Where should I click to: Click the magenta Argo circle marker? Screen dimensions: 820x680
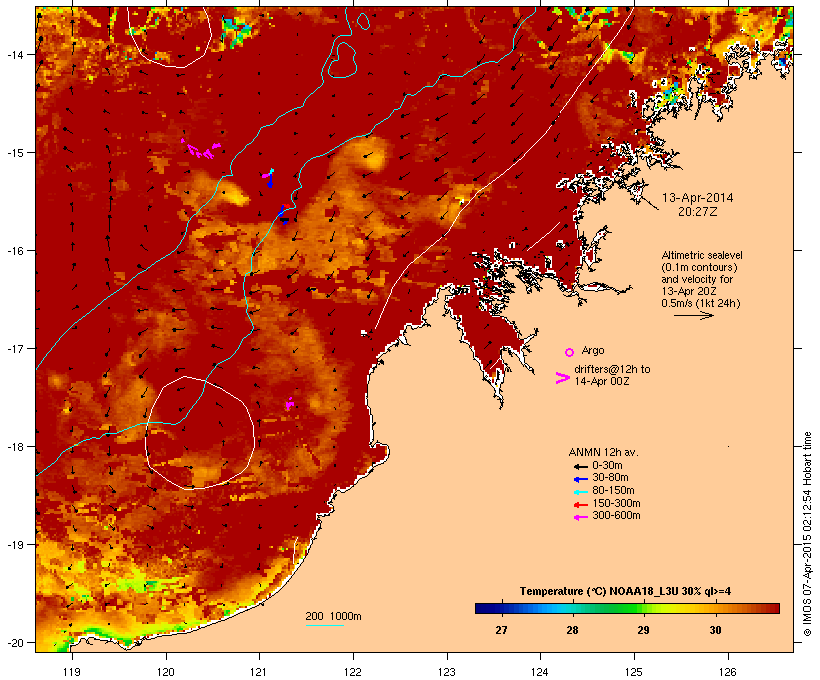[x=569, y=352]
